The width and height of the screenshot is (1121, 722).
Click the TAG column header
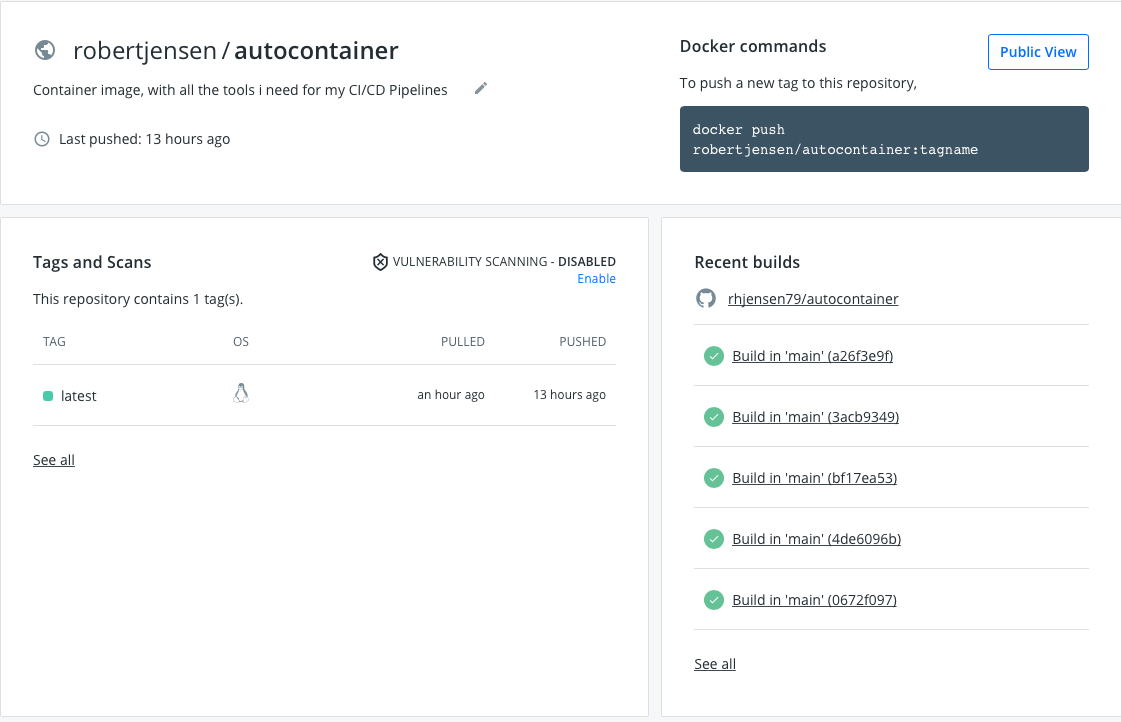[54, 342]
